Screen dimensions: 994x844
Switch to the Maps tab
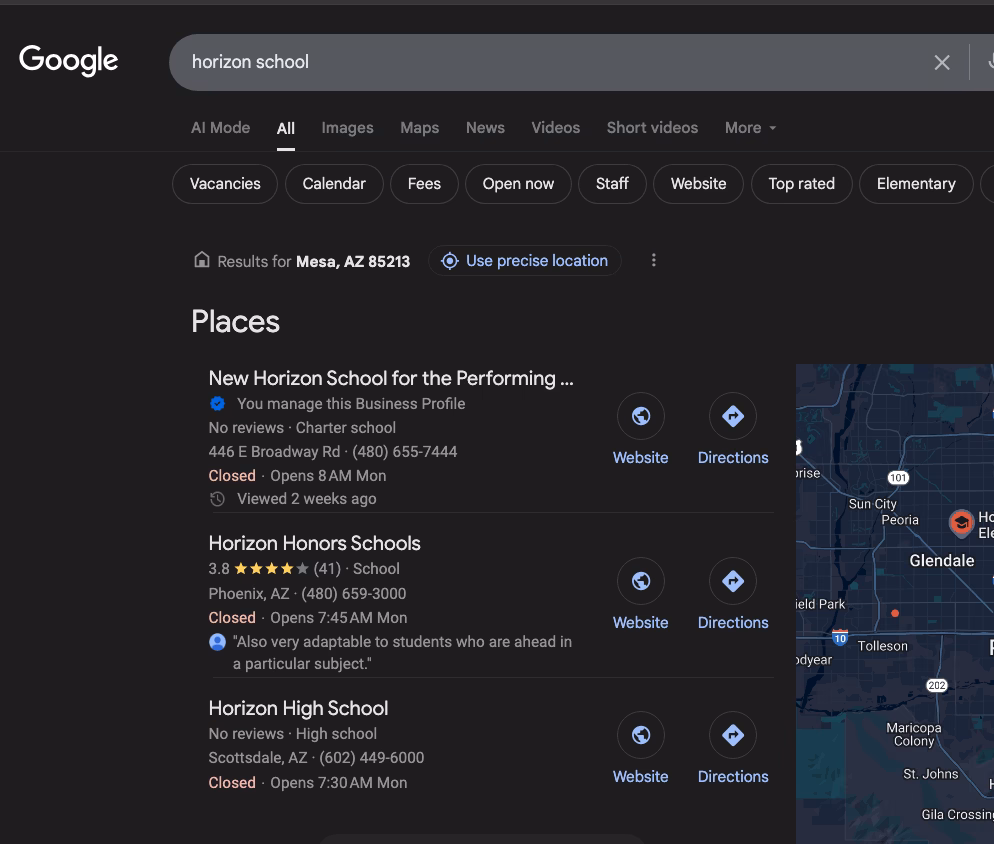[419, 128]
